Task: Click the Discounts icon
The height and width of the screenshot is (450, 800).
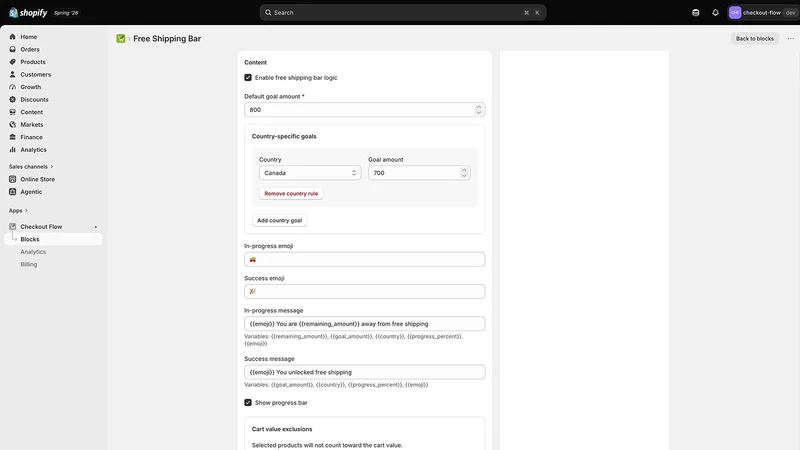Action: [x=12, y=99]
